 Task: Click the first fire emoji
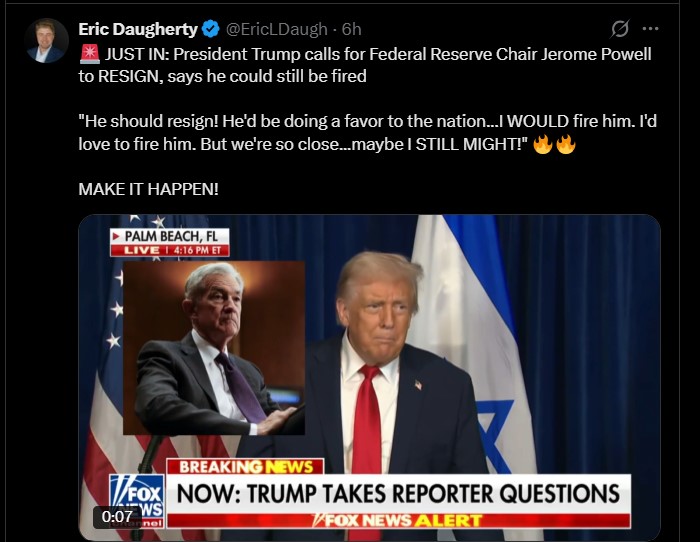click(543, 144)
